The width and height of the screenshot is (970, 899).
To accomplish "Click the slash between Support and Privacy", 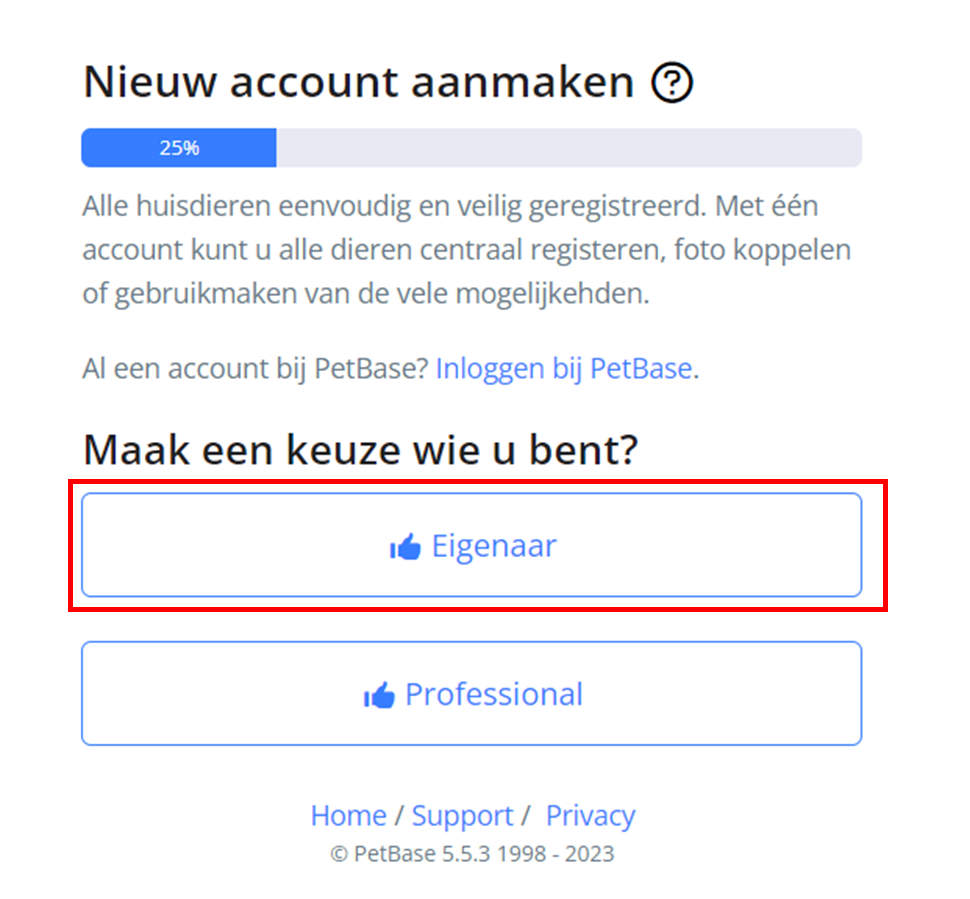I will 525,815.
